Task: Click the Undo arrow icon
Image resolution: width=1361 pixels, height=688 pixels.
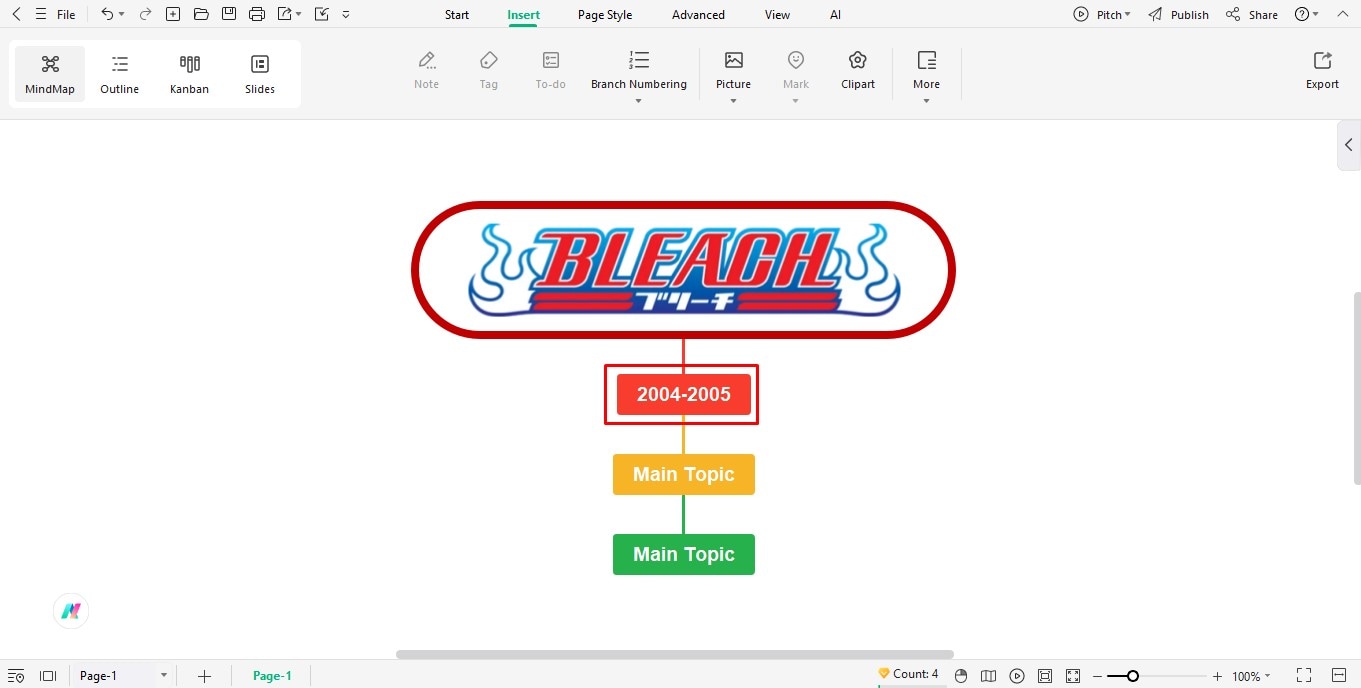Action: (107, 14)
